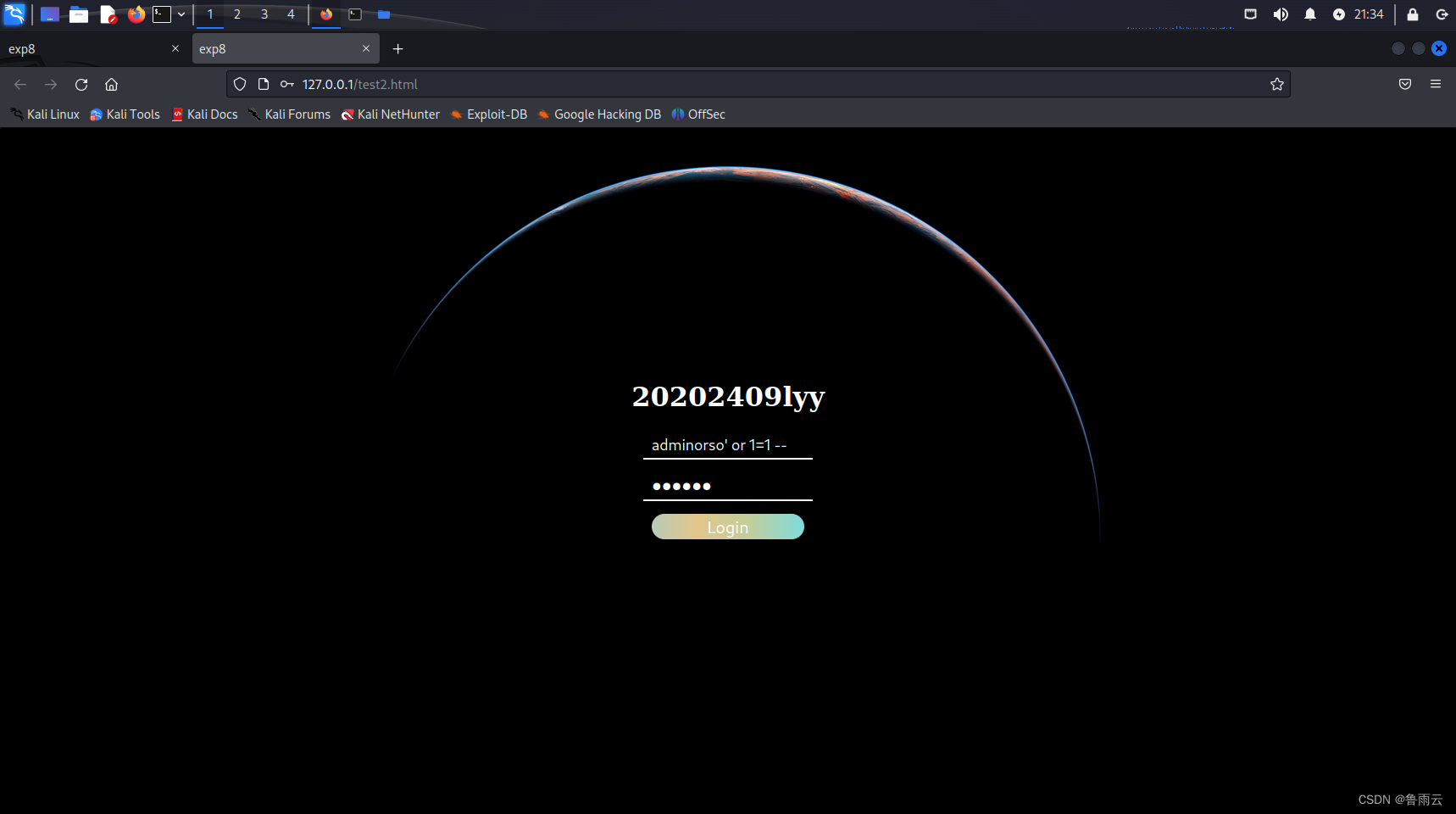Launch the text editor panel icon
Image resolution: width=1456 pixels, height=814 pixels.
click(x=108, y=14)
